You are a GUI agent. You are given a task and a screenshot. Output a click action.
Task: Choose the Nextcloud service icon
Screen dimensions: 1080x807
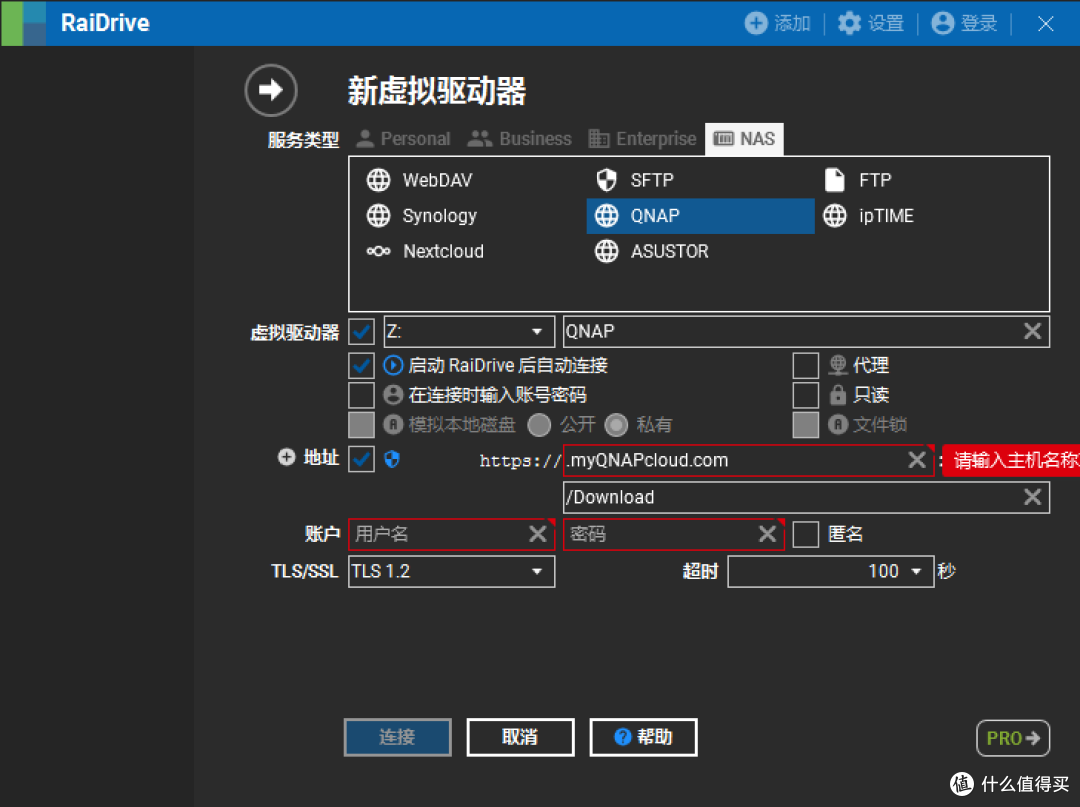[x=379, y=251]
